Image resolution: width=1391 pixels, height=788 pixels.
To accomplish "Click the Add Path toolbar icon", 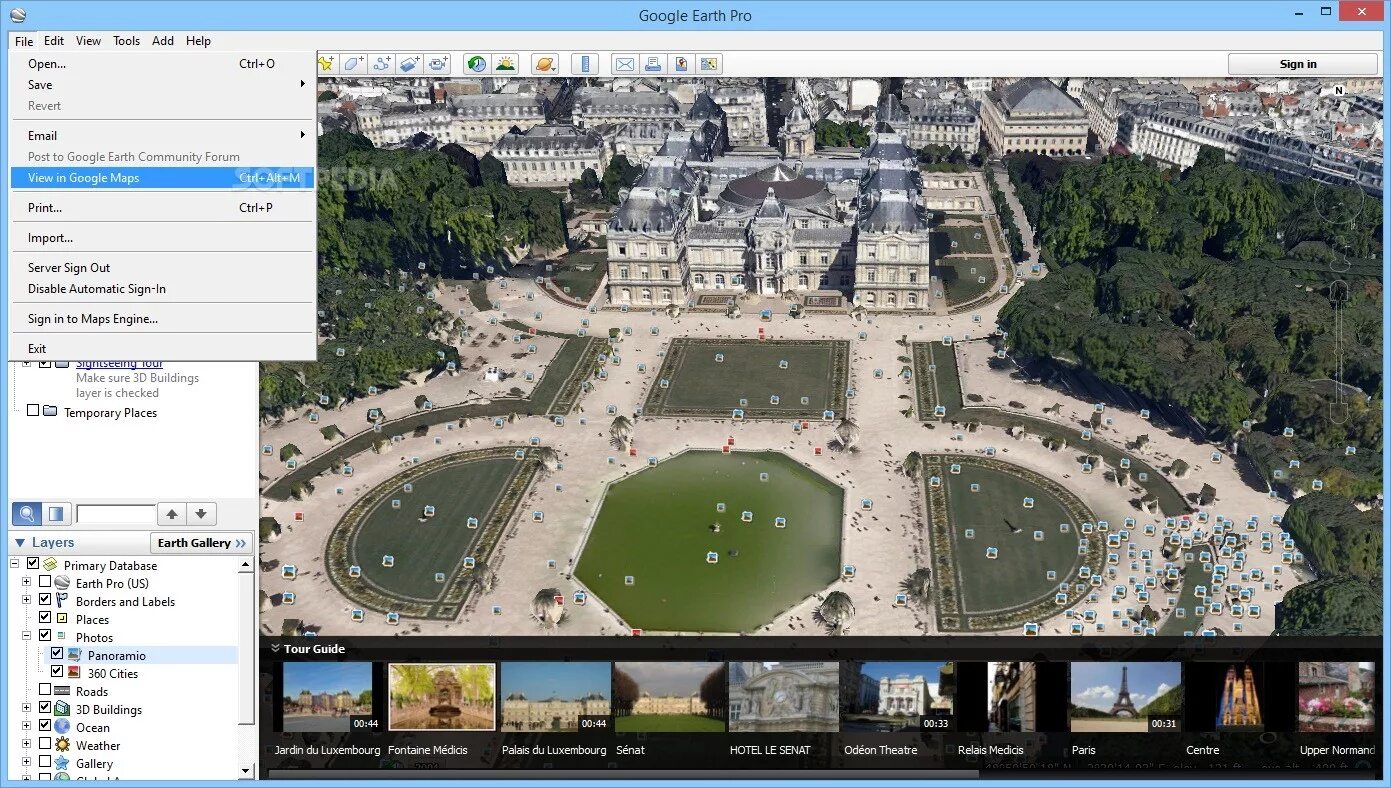I will (x=382, y=64).
